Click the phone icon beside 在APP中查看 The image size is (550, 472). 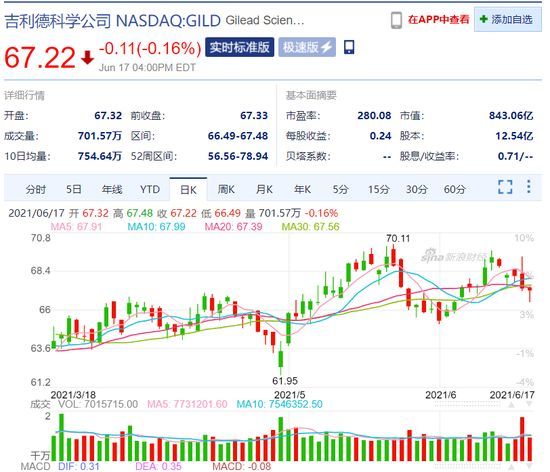(396, 20)
